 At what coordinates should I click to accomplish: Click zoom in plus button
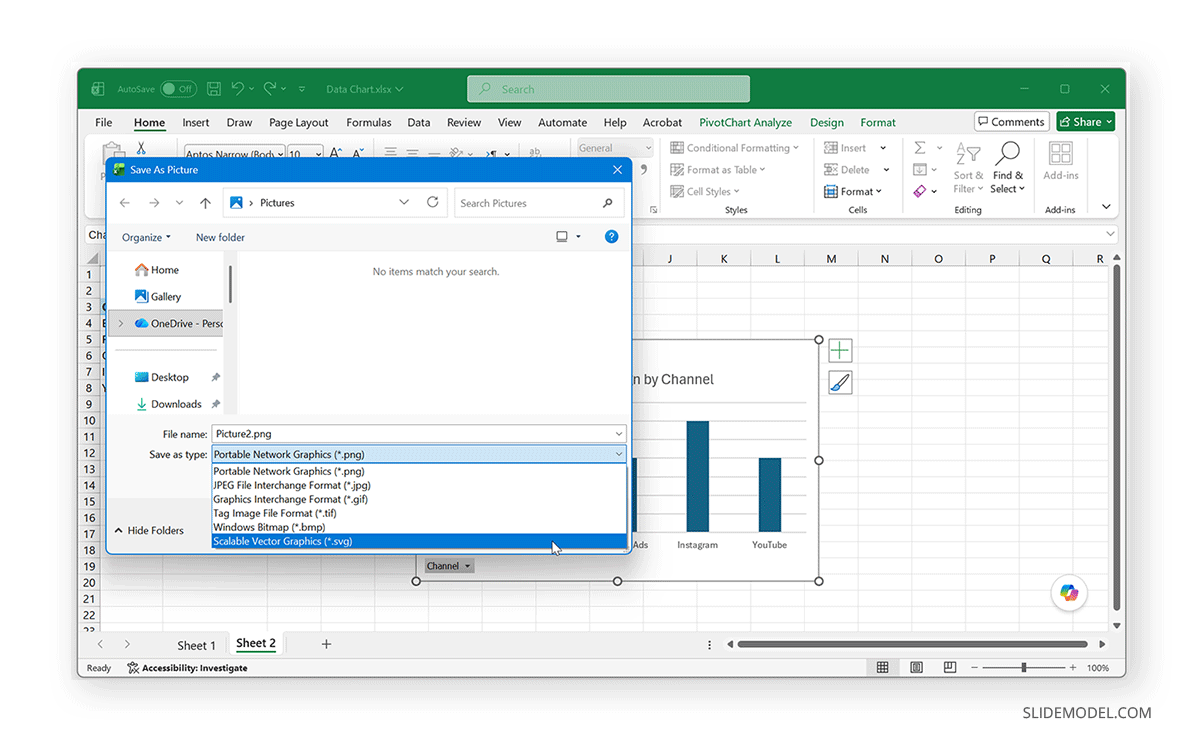(x=1073, y=667)
